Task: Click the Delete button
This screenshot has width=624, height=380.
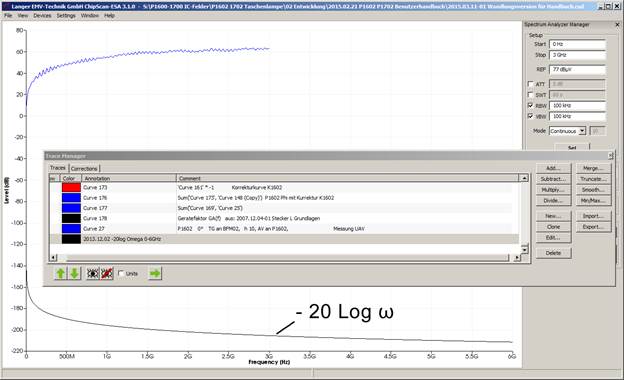Action: pos(553,253)
